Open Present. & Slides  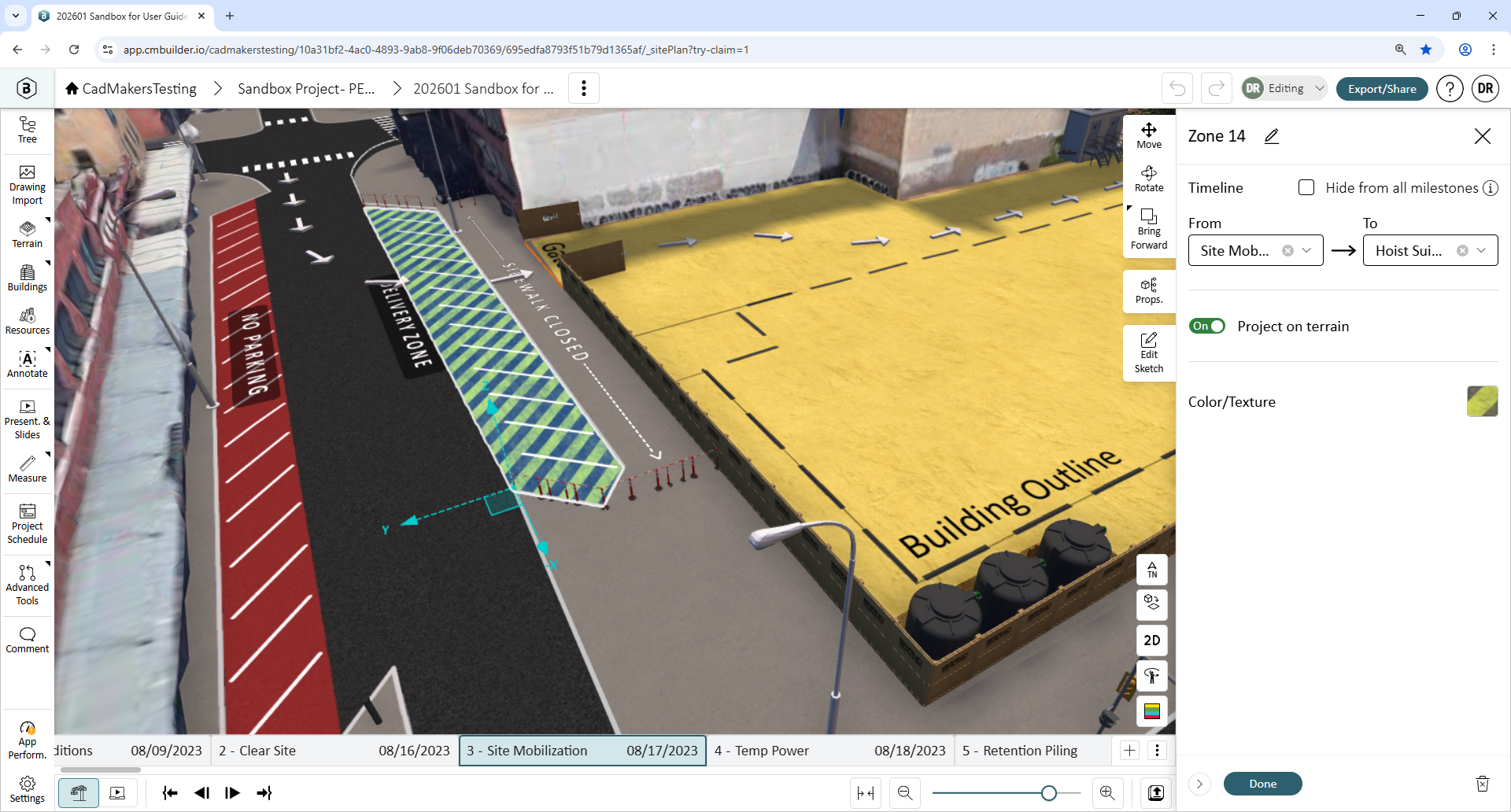click(x=28, y=419)
